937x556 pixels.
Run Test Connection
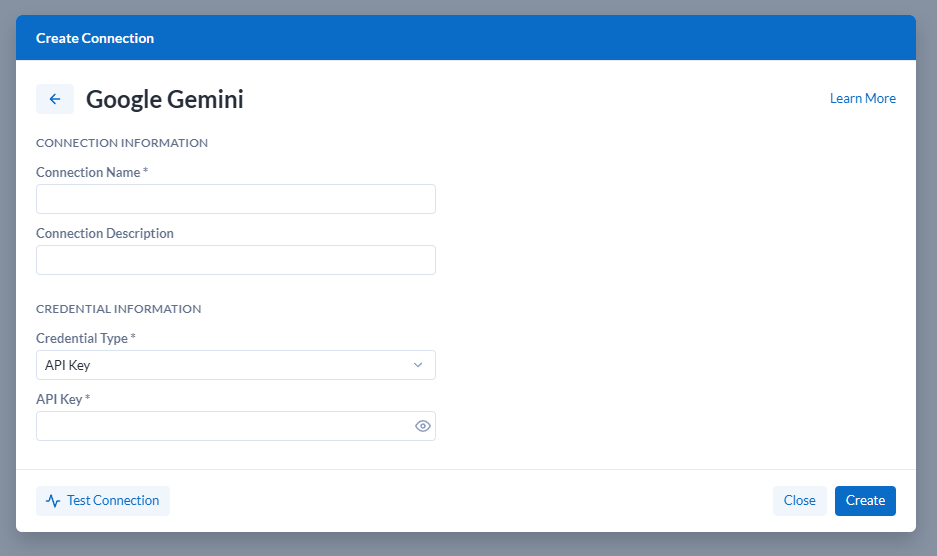point(103,501)
